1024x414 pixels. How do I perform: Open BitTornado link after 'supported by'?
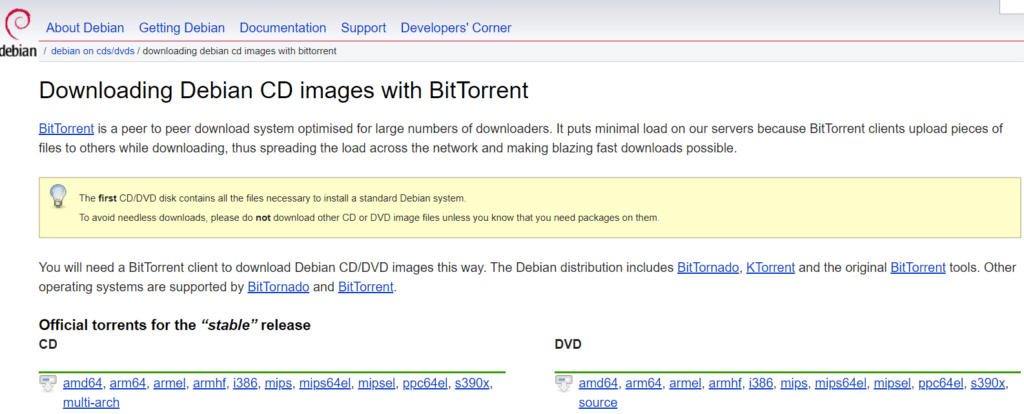click(278, 287)
